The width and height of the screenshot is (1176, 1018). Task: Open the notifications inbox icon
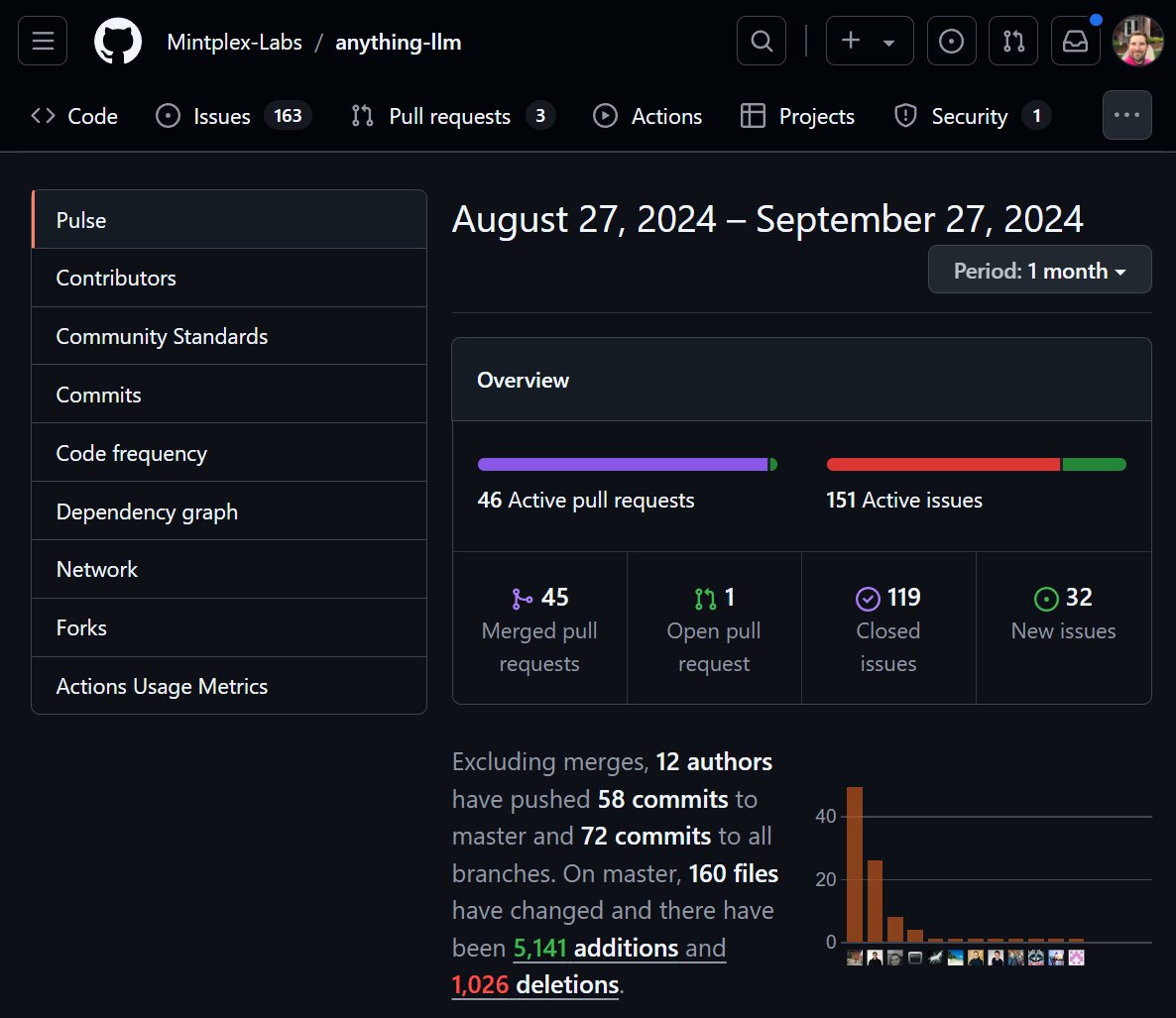(x=1075, y=42)
